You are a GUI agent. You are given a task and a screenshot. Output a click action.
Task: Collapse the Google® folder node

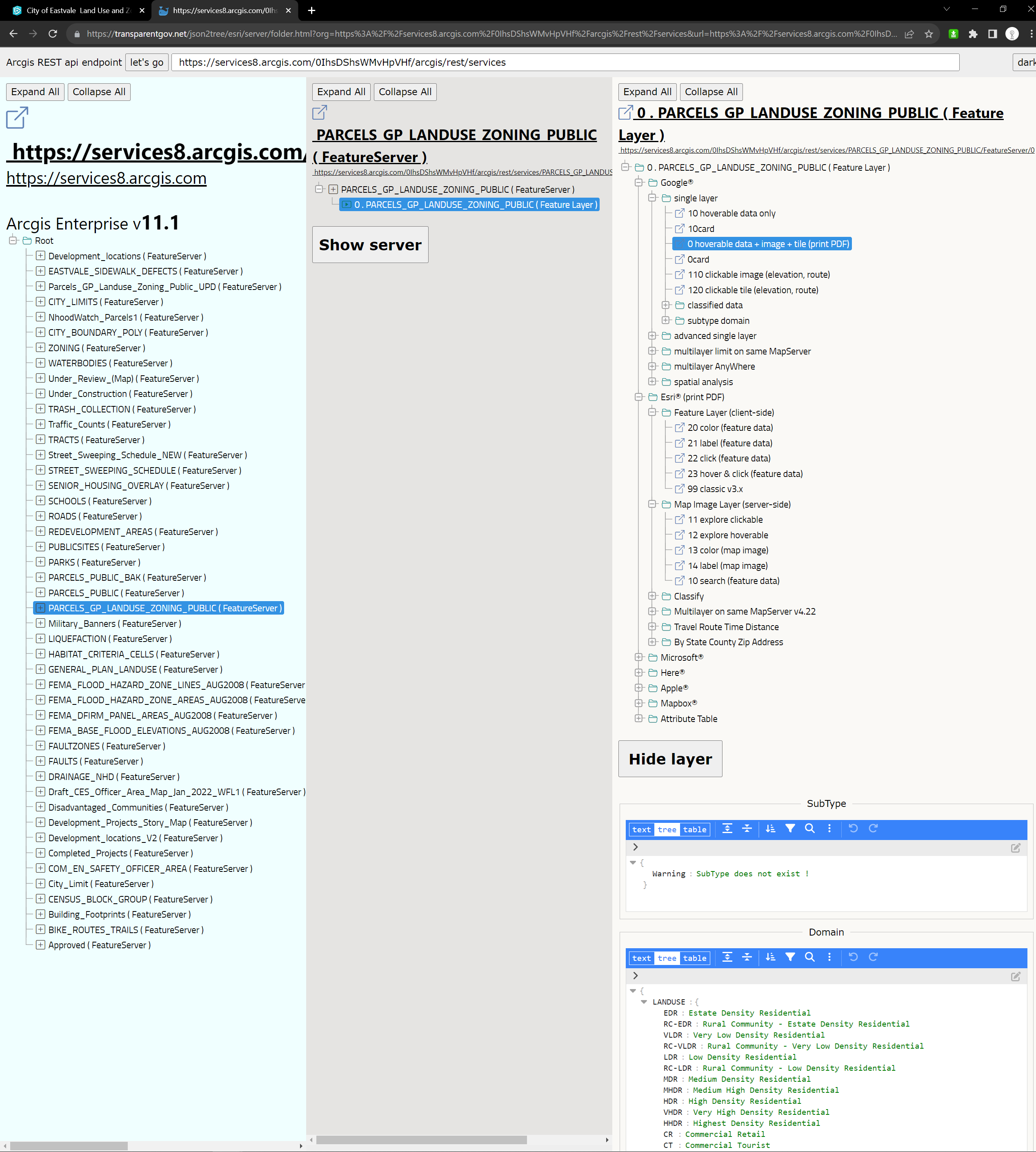(x=639, y=182)
